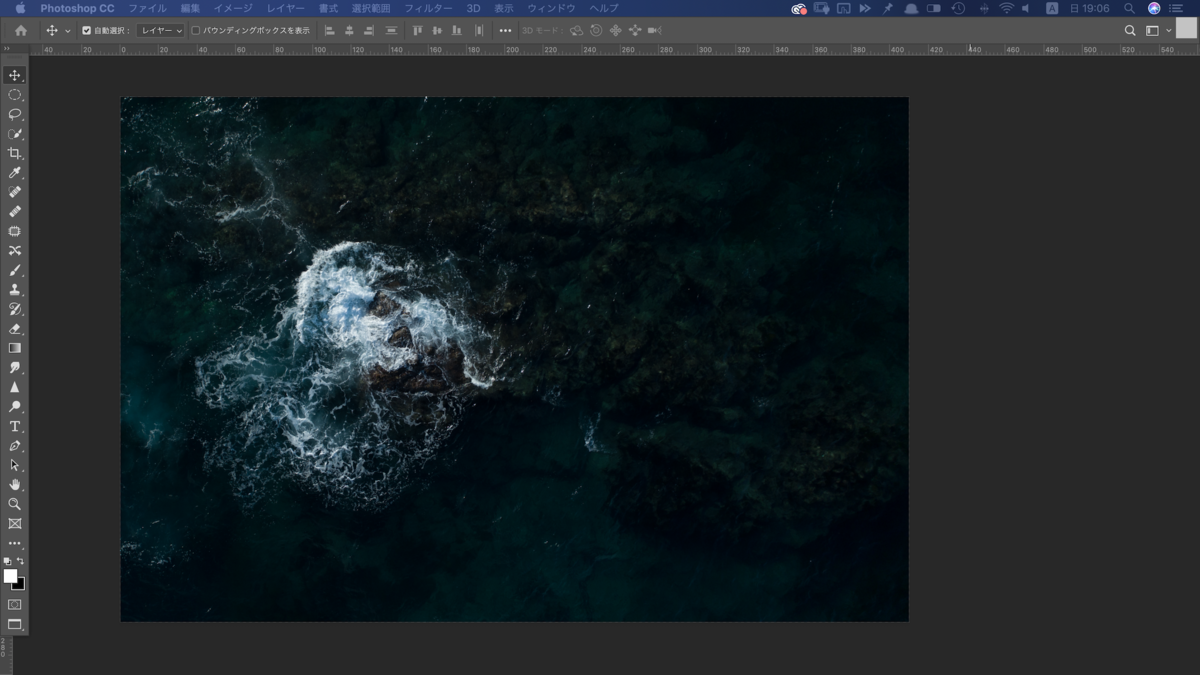The image size is (1200, 675).
Task: Uncheck the 自動選択 checkbox
Action: (86, 31)
